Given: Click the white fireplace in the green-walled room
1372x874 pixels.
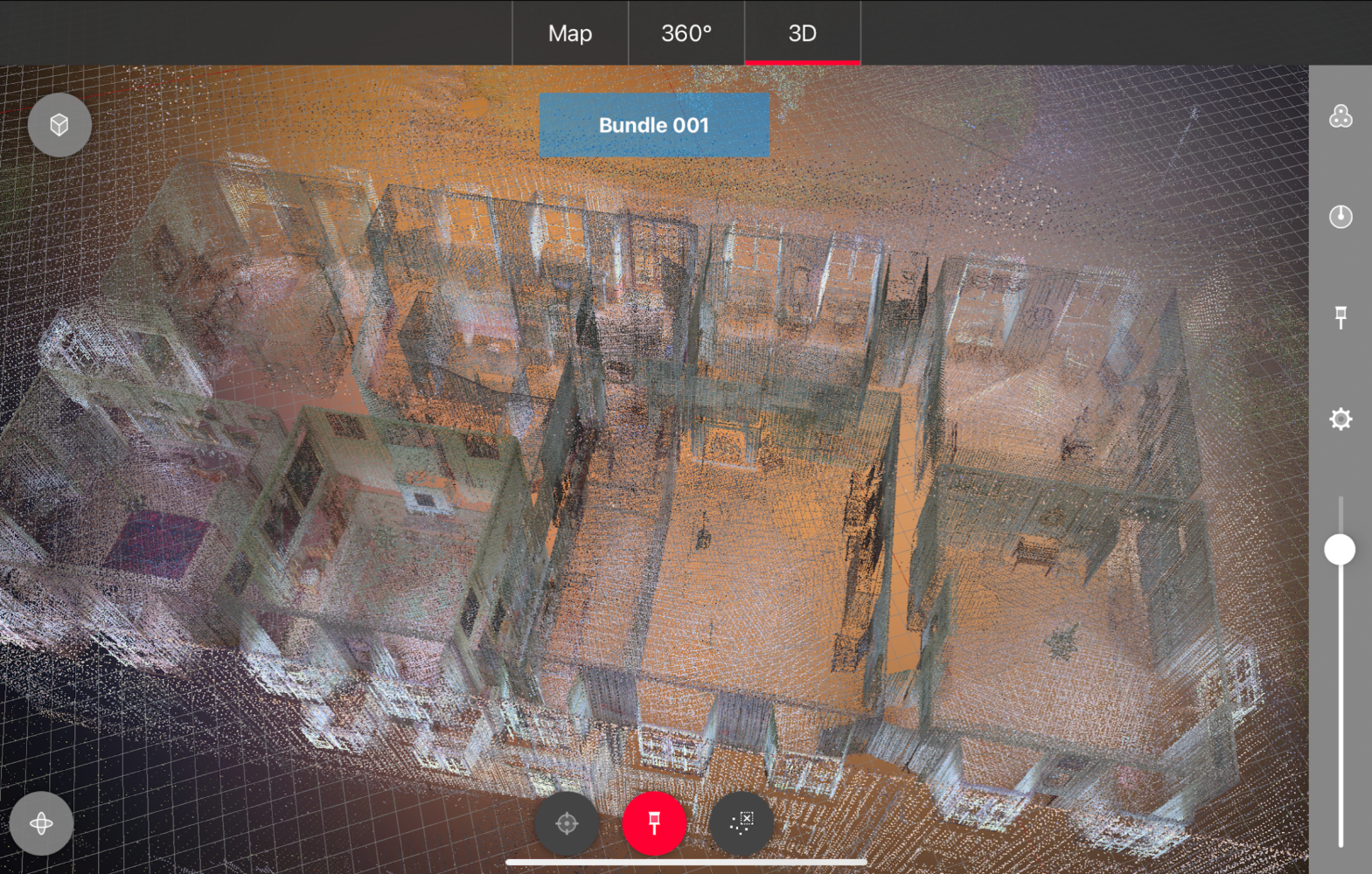Looking at the screenshot, I should (x=424, y=500).
